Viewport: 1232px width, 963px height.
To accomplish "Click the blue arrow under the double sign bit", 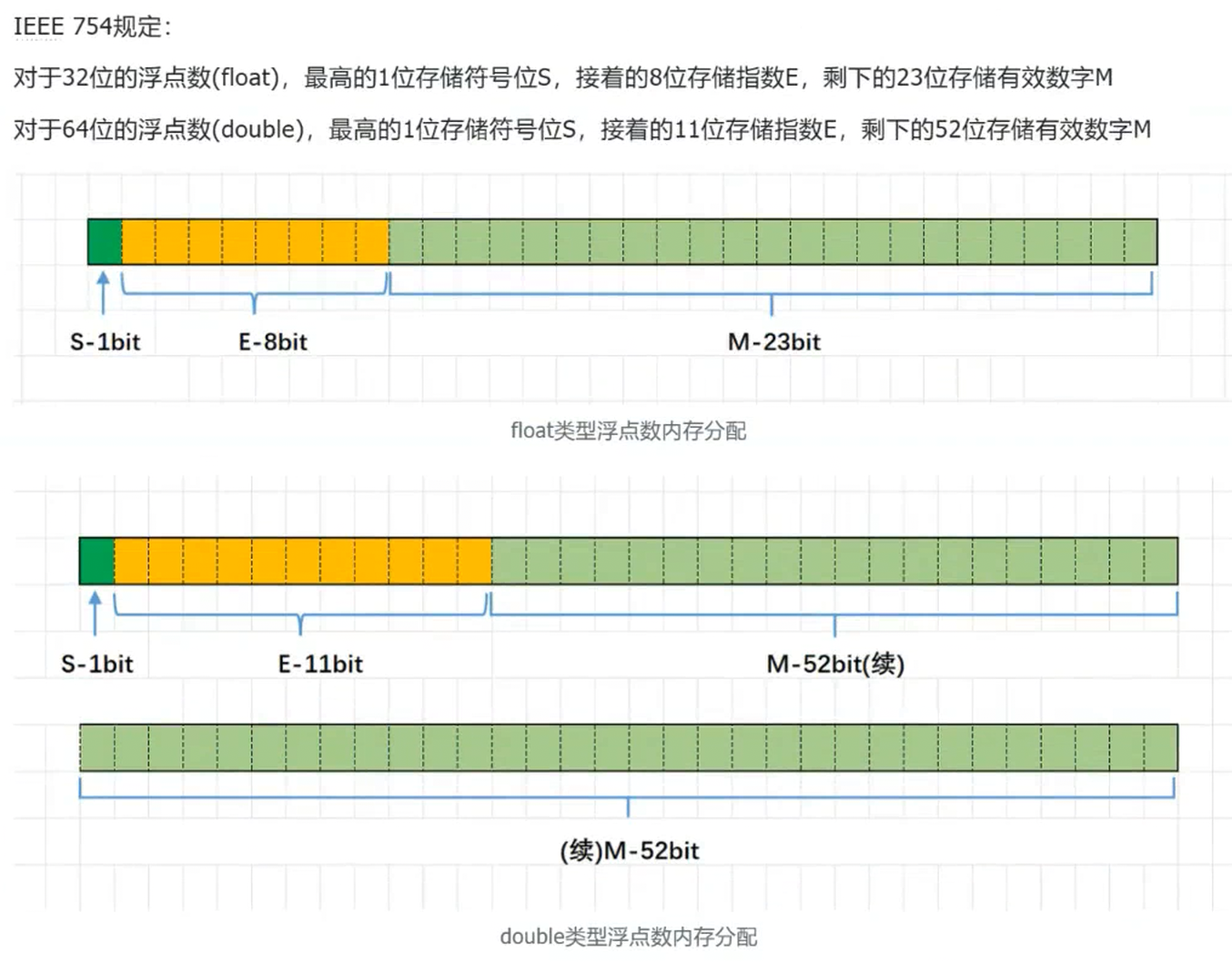I will tap(95, 610).
